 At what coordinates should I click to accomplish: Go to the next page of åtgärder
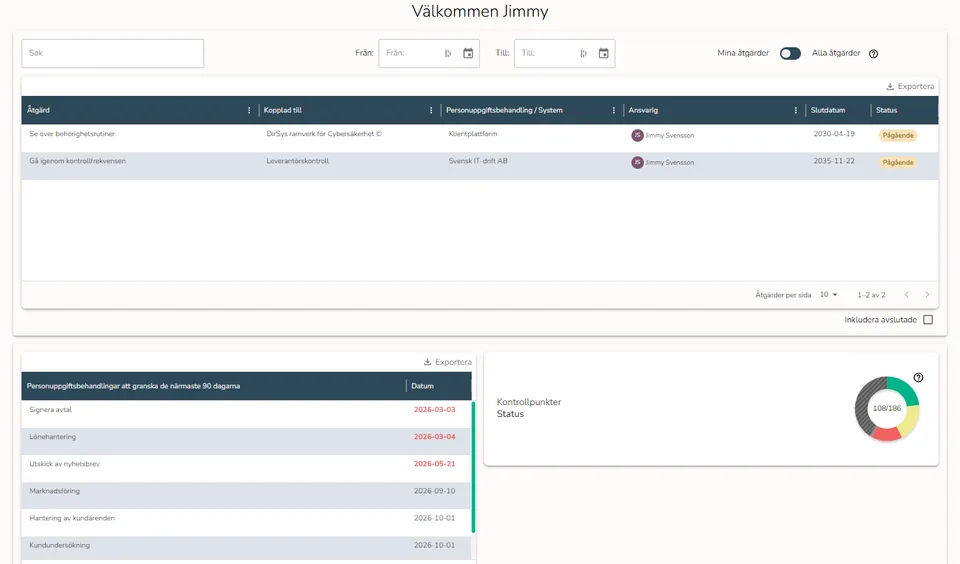pyautogui.click(x=927, y=295)
